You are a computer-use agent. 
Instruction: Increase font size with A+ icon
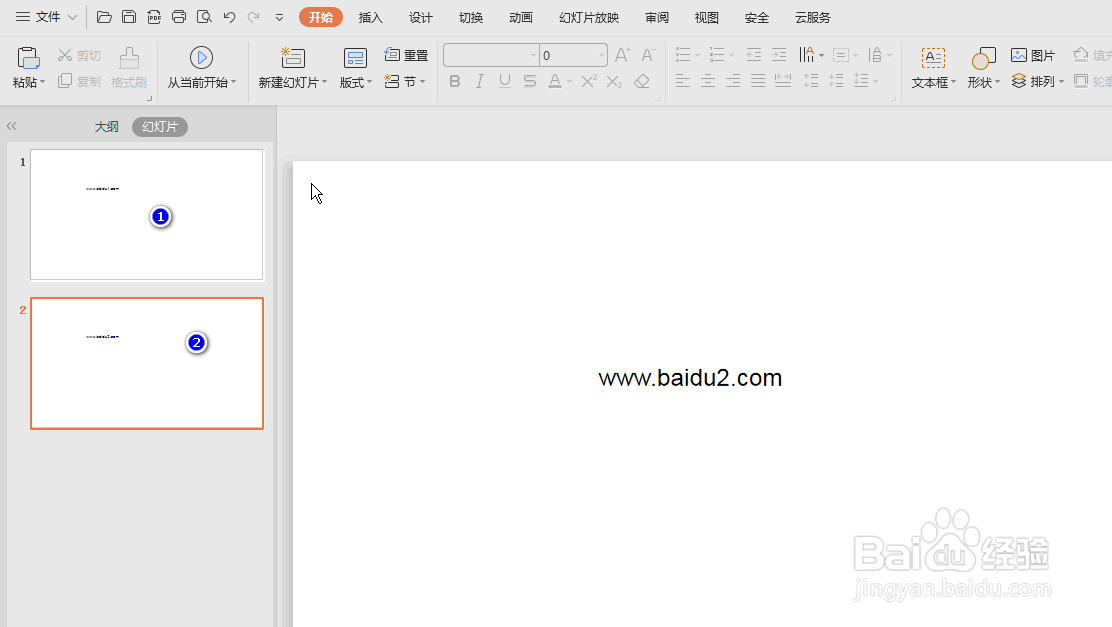click(x=623, y=55)
